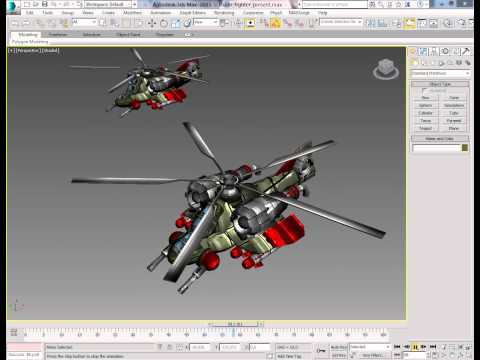Open the Rendering menu
Viewport: 480px width, 360px height.
click(x=224, y=13)
